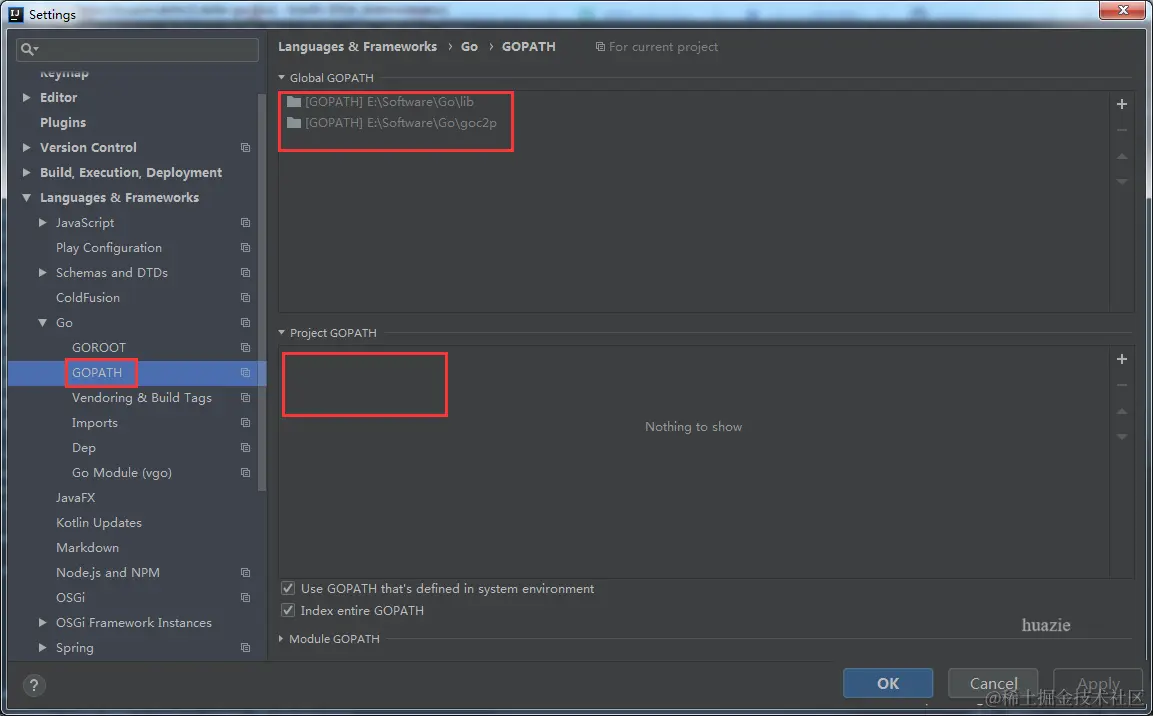
Task: Focus the settings search field
Action: click(138, 49)
